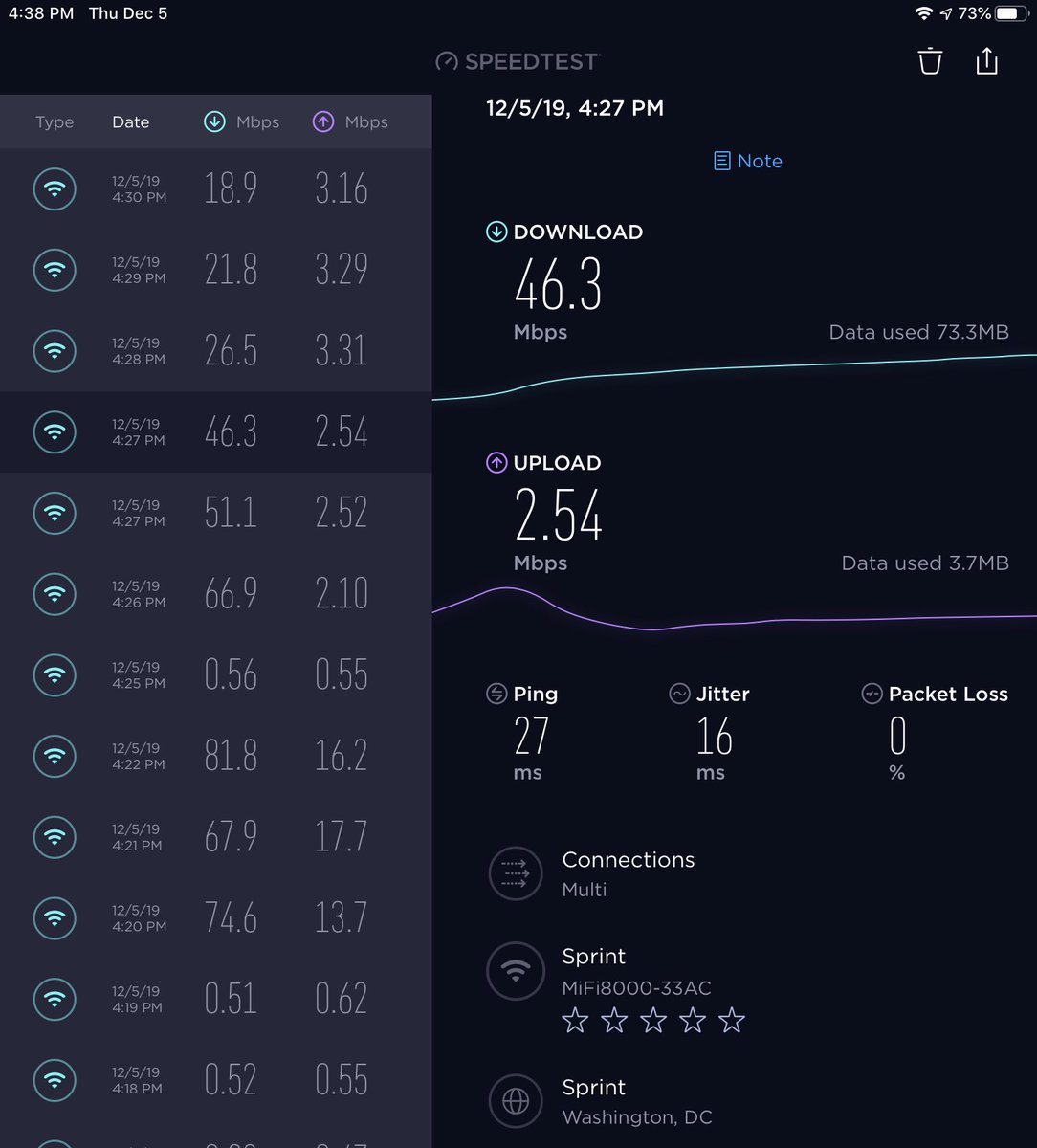The image size is (1037, 1148).
Task: Add a note using the Note link
Action: pyautogui.click(x=747, y=161)
